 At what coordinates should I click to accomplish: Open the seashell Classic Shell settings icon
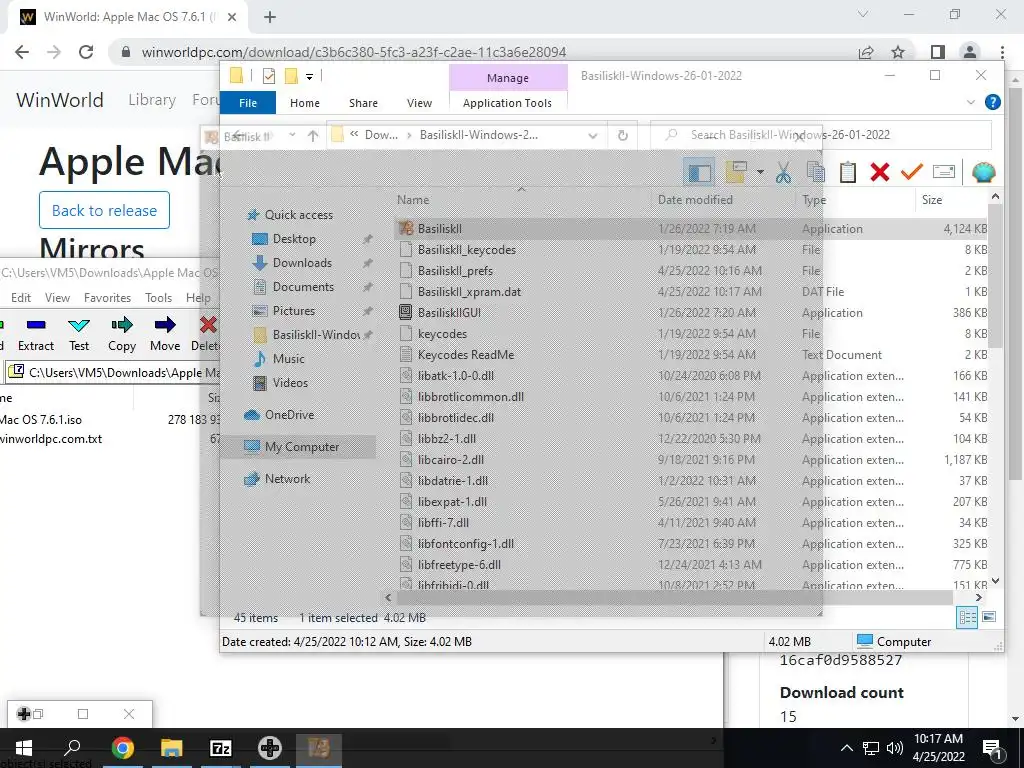984,172
